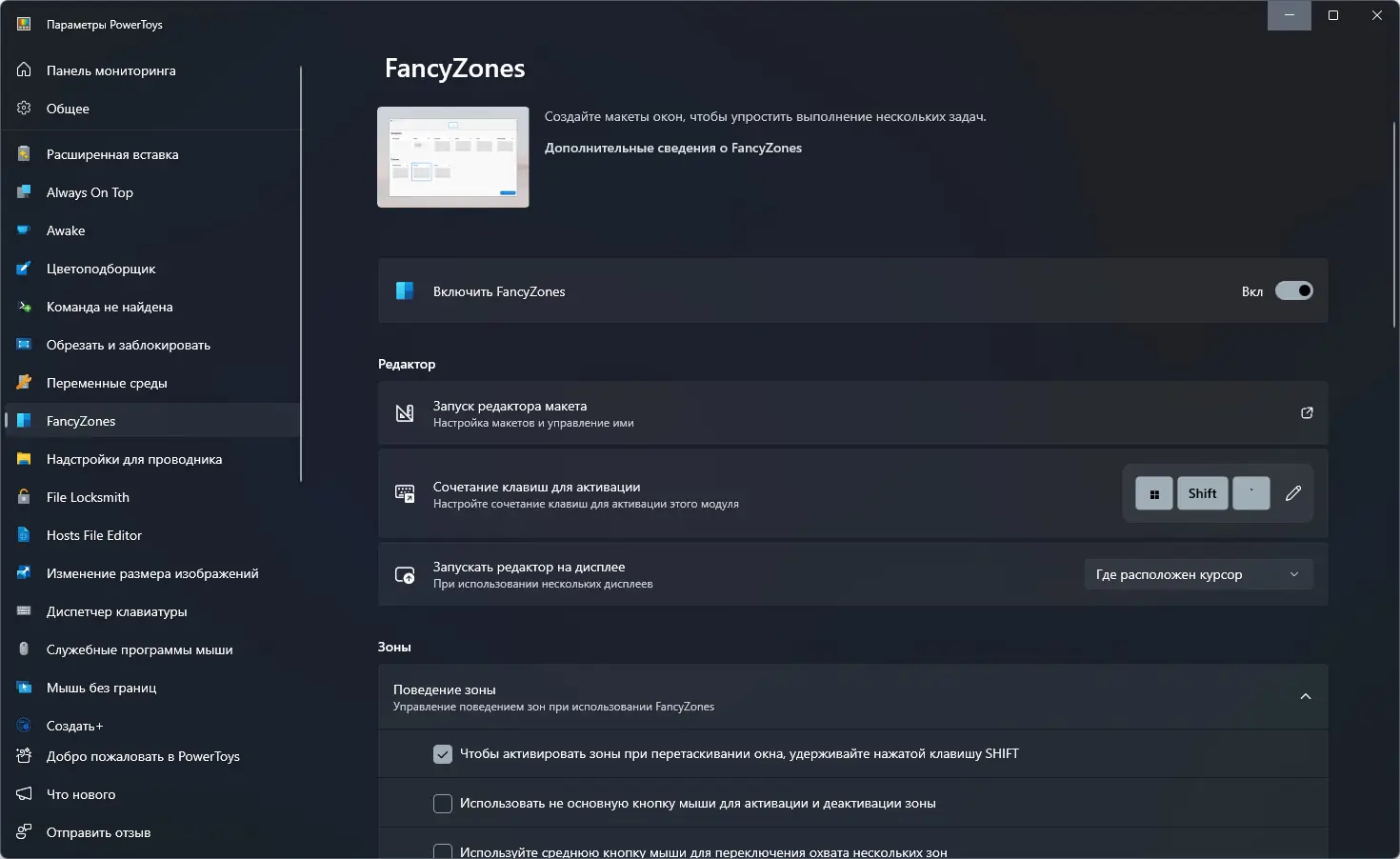Click the General settings gear icon

pyautogui.click(x=24, y=108)
